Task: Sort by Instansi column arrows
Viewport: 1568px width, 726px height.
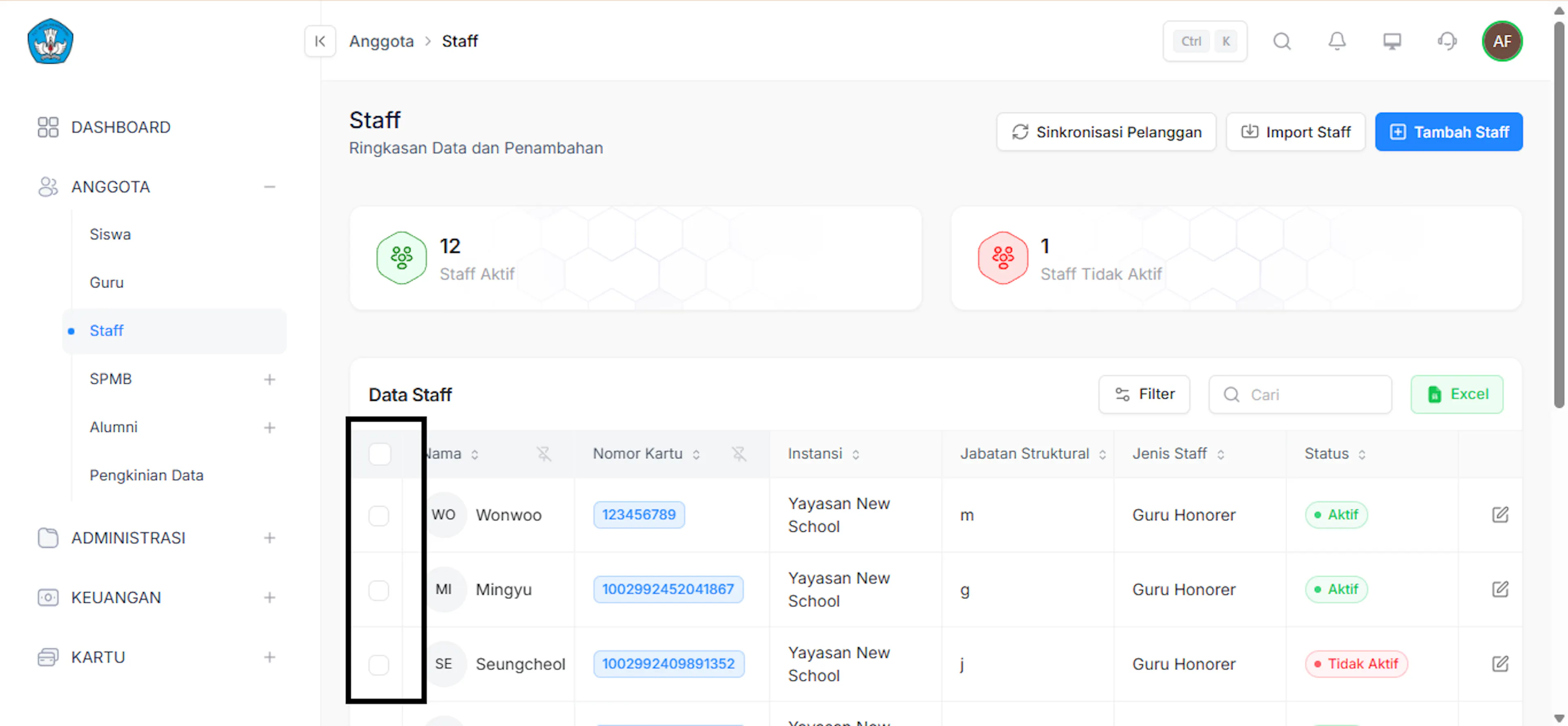Action: click(856, 455)
